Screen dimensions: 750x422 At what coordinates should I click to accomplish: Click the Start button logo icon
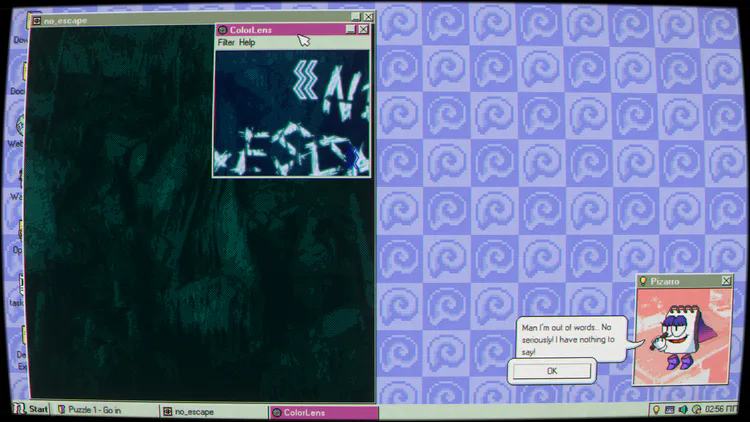(19, 409)
